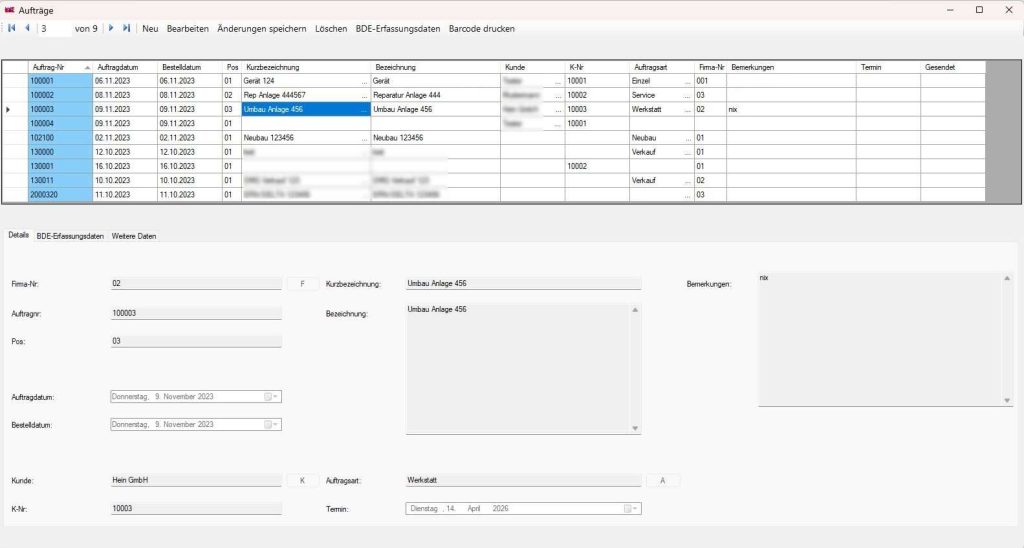
Task: Jump to the last record
Action: click(126, 28)
